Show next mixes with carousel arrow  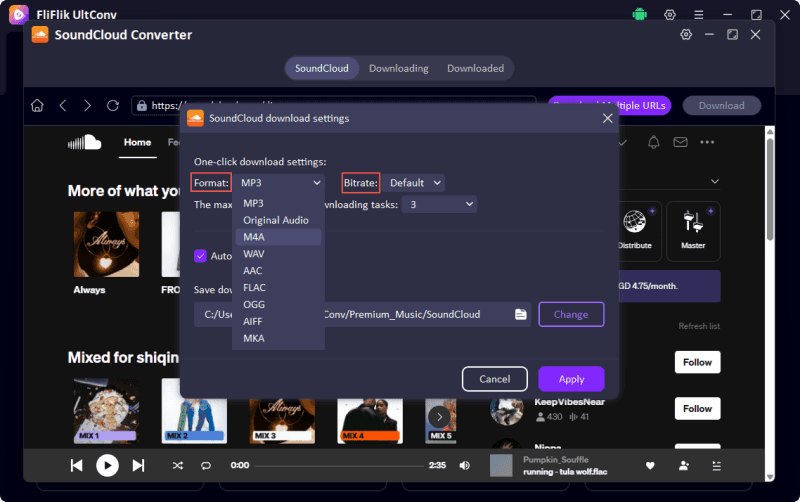click(439, 417)
